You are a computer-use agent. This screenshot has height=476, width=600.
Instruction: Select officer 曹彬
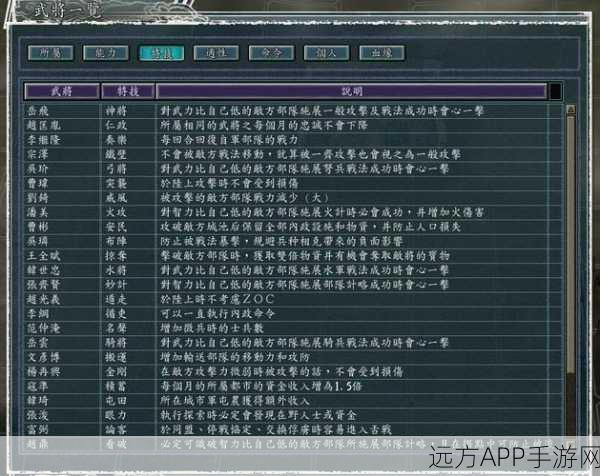[x=38, y=227]
